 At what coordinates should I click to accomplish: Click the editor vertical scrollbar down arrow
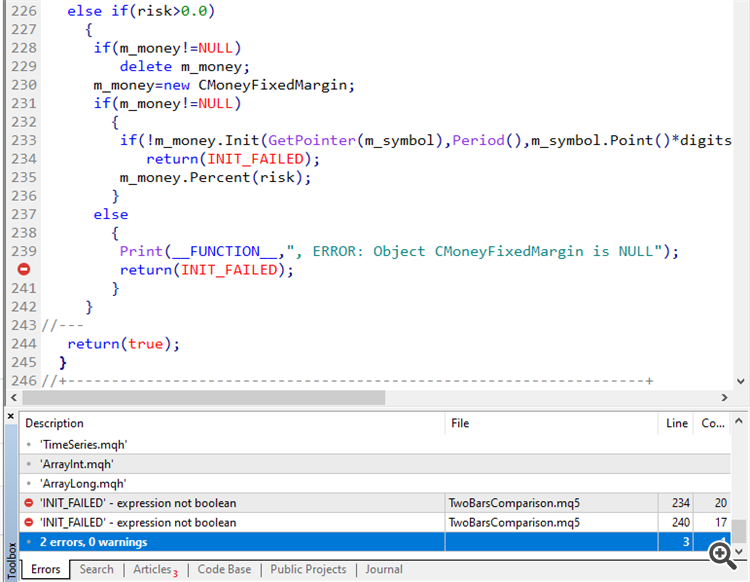pyautogui.click(x=740, y=381)
